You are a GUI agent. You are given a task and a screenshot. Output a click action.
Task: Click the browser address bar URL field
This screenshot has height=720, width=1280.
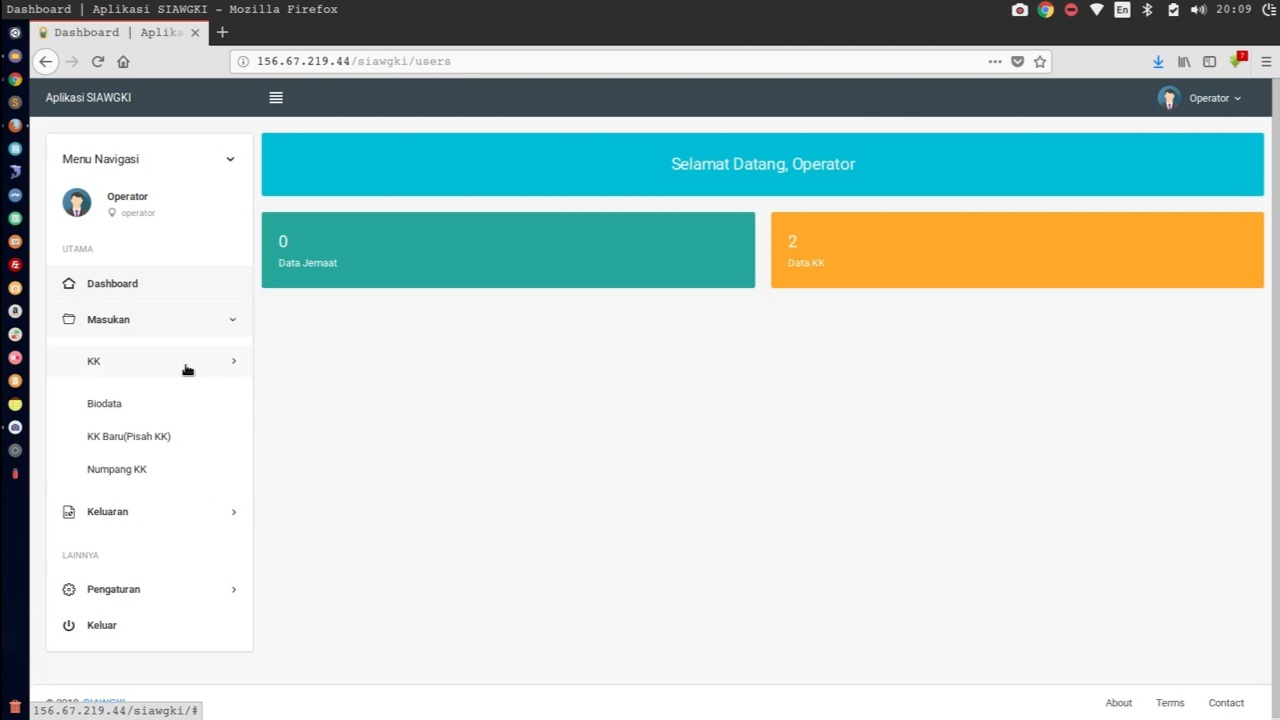(x=600, y=62)
